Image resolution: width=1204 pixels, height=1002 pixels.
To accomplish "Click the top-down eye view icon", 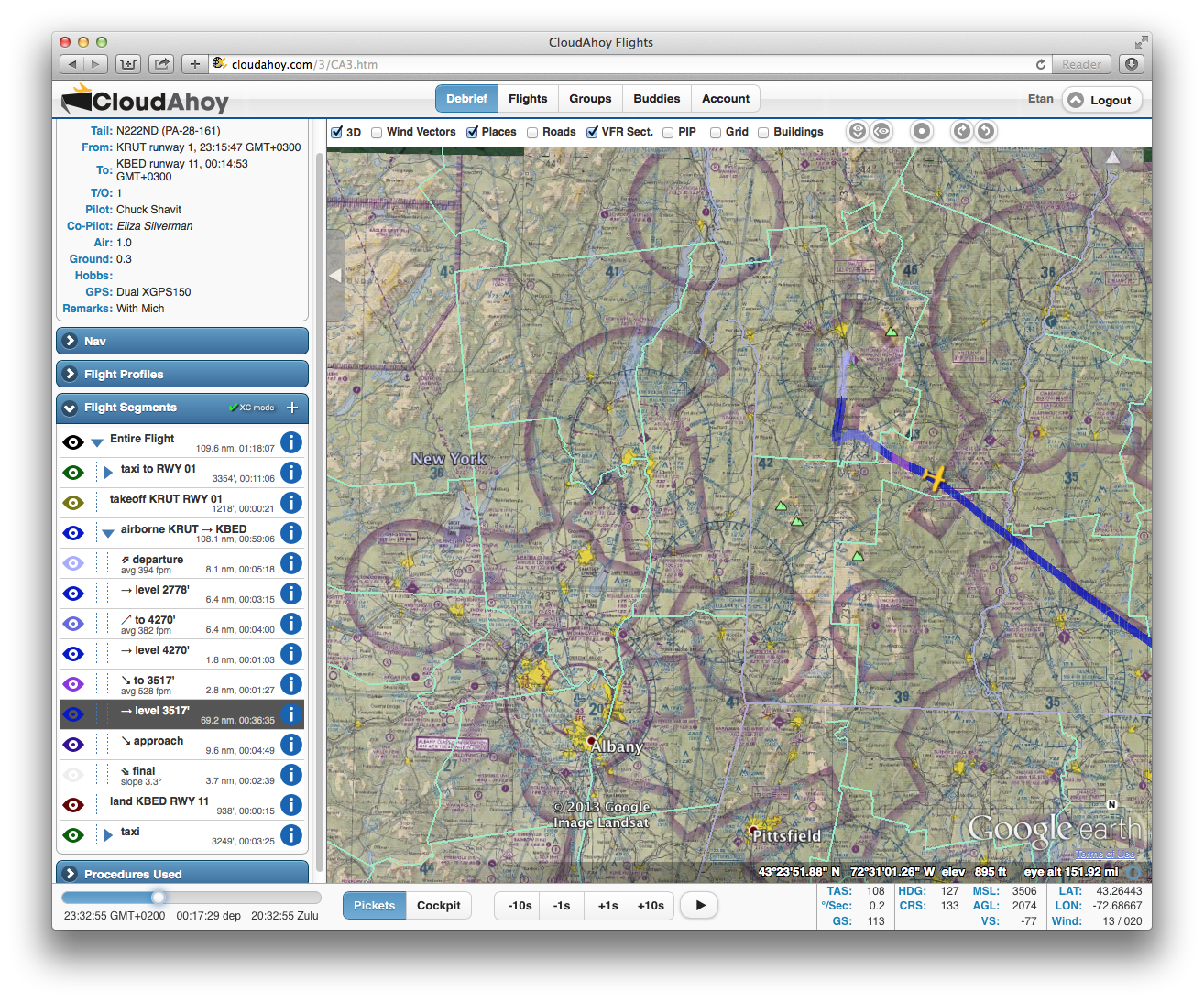I will click(858, 132).
